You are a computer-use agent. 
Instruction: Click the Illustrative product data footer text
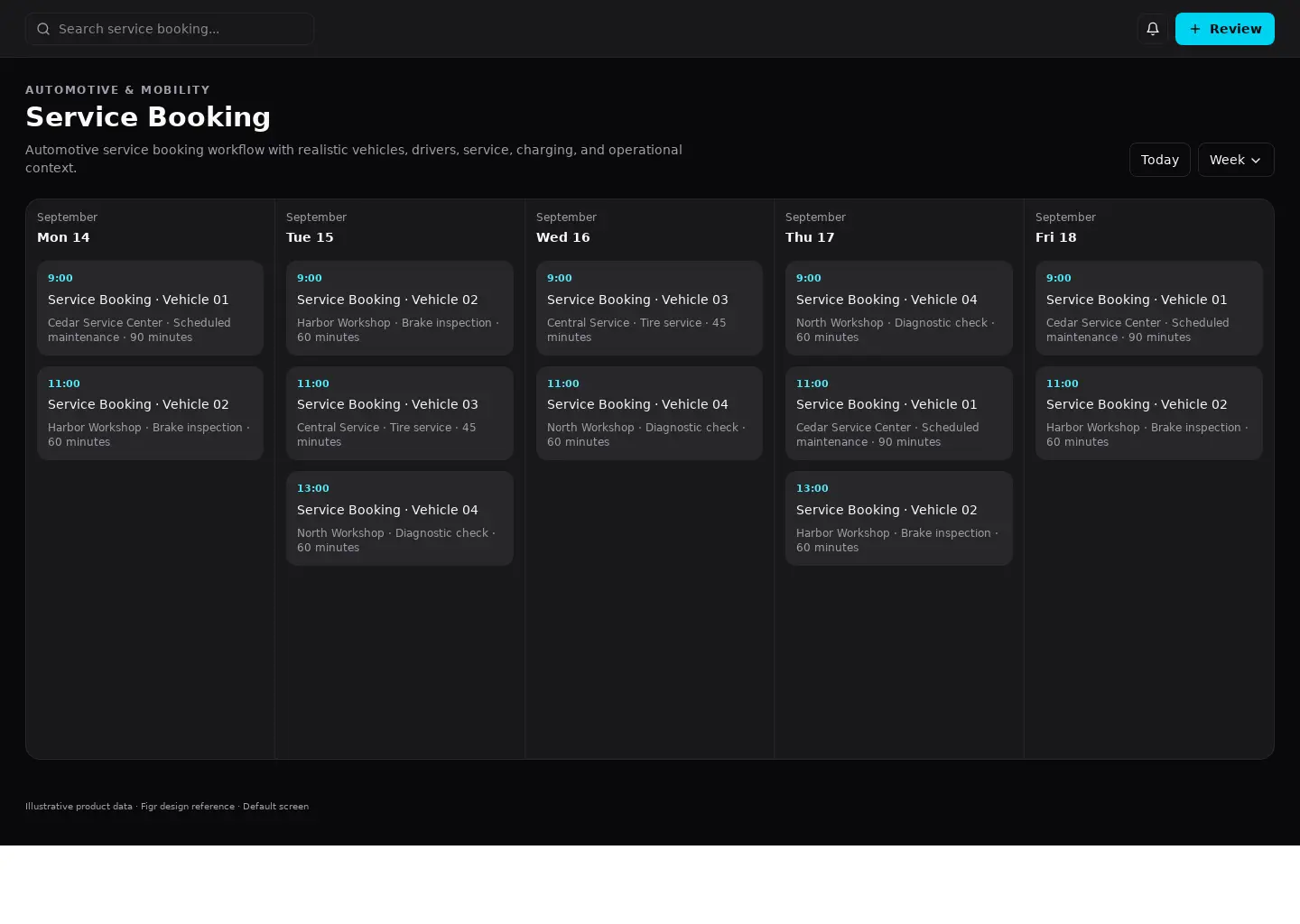coord(167,807)
